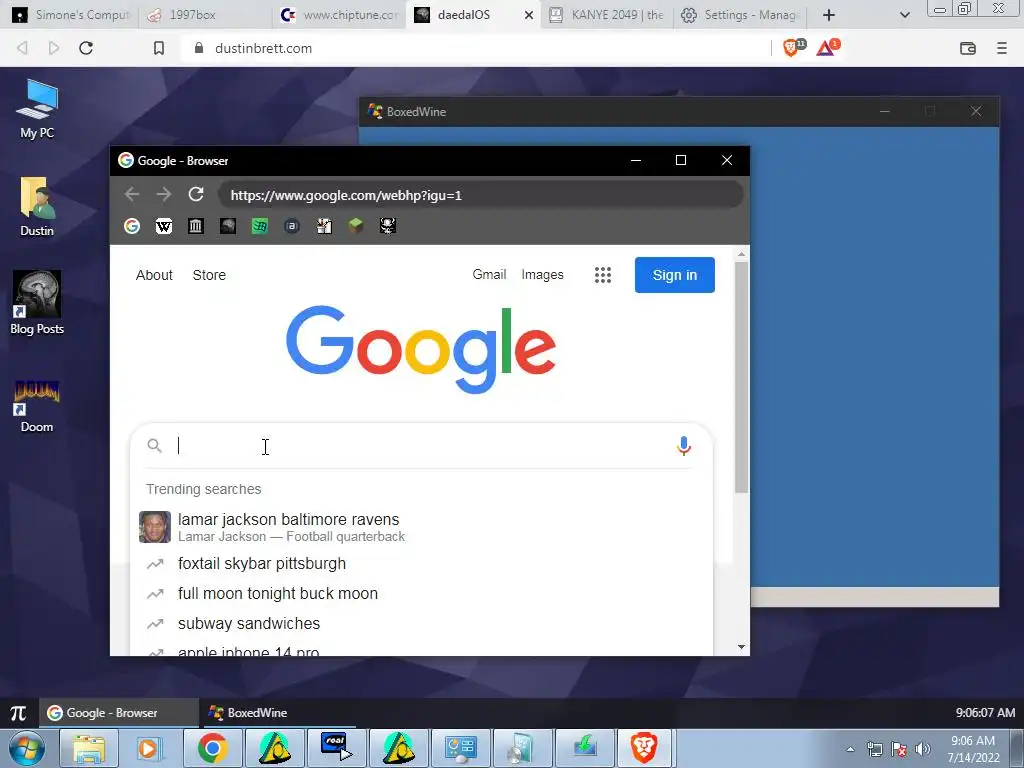The image size is (1024, 768).
Task: Open the Store link
Action: click(209, 275)
